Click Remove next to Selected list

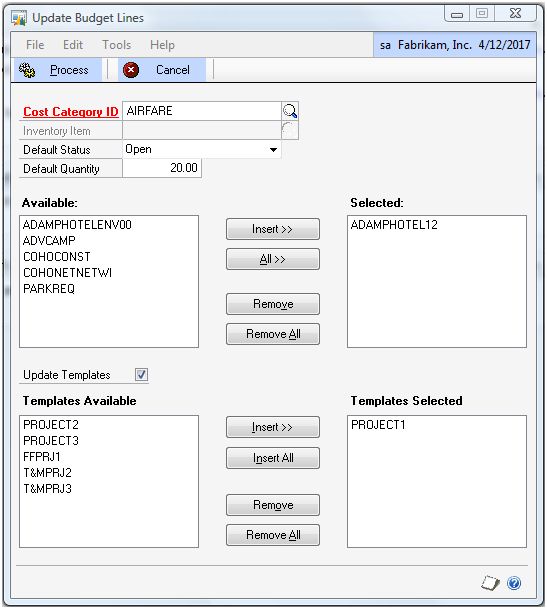(273, 304)
